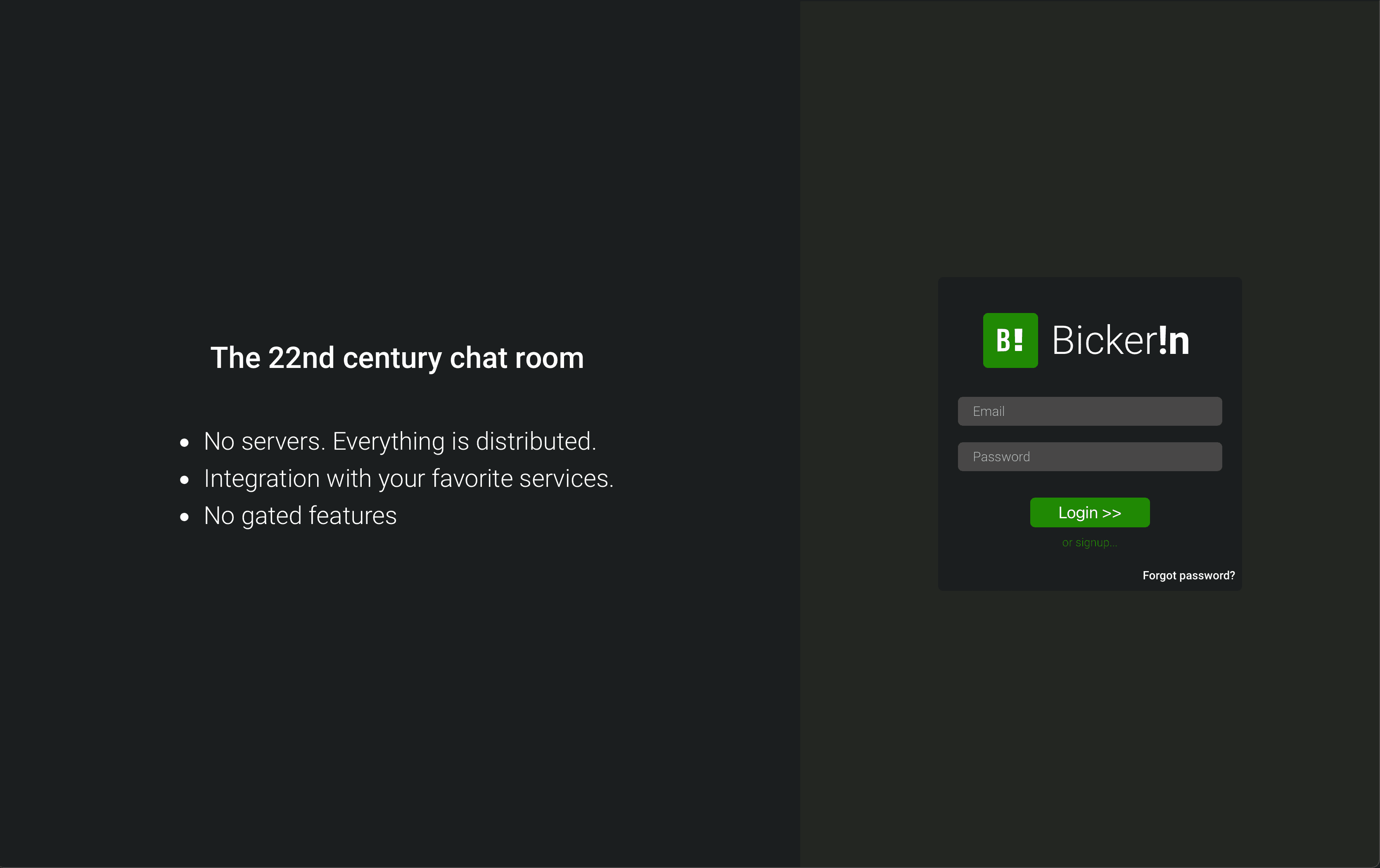Click 'No servers. Everything is distributed.' text
This screenshot has height=868, width=1380.
[x=400, y=441]
